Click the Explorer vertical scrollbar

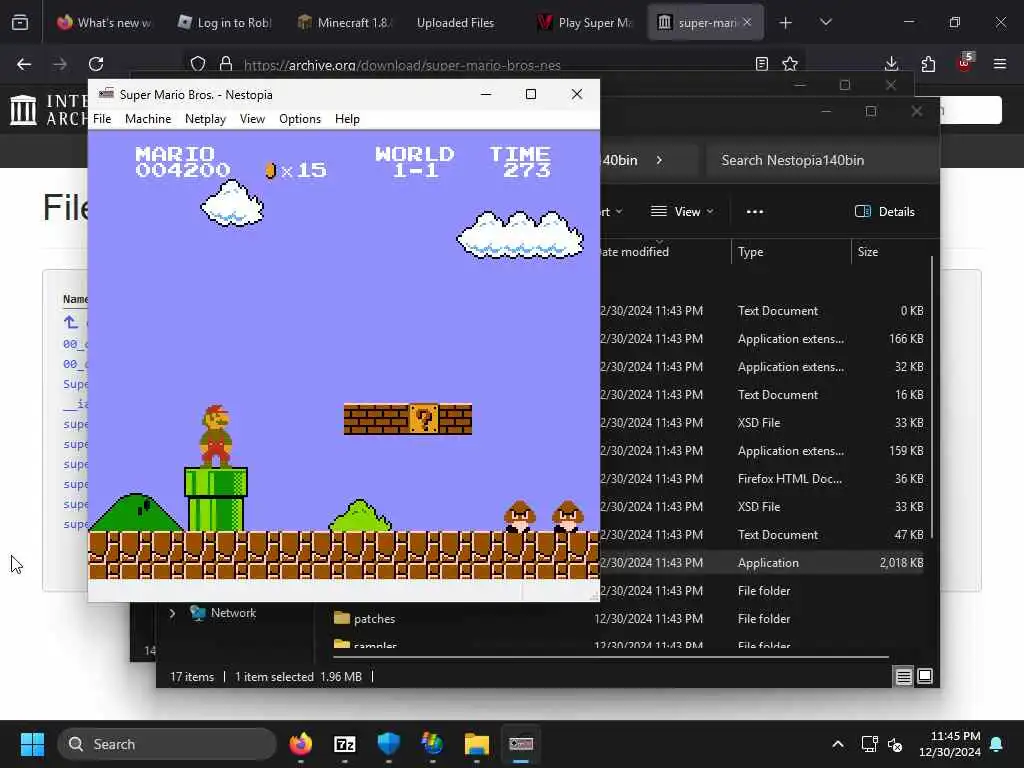pos(932,398)
